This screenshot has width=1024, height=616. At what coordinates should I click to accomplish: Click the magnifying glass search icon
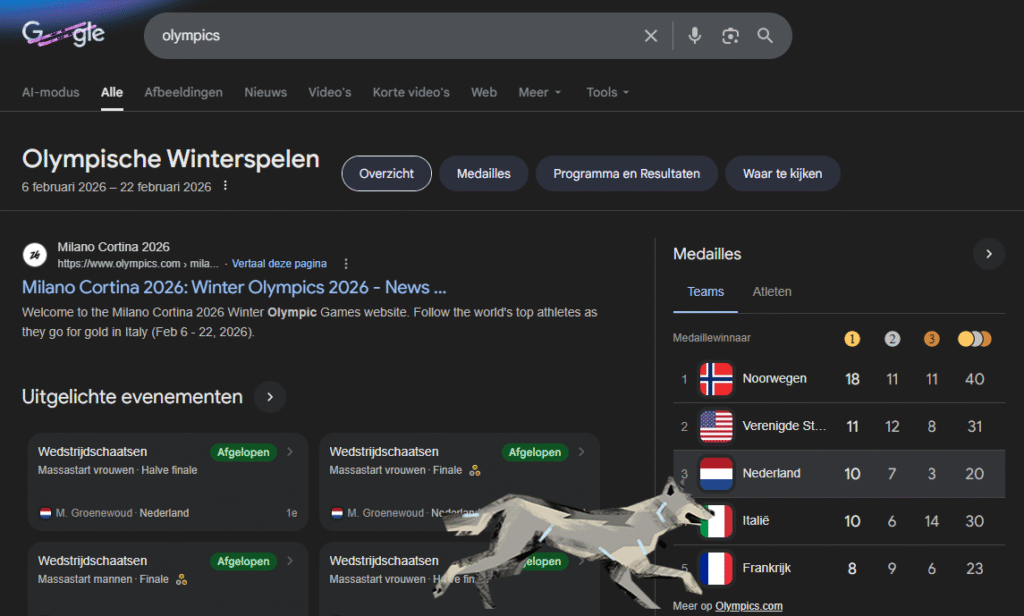coord(765,36)
